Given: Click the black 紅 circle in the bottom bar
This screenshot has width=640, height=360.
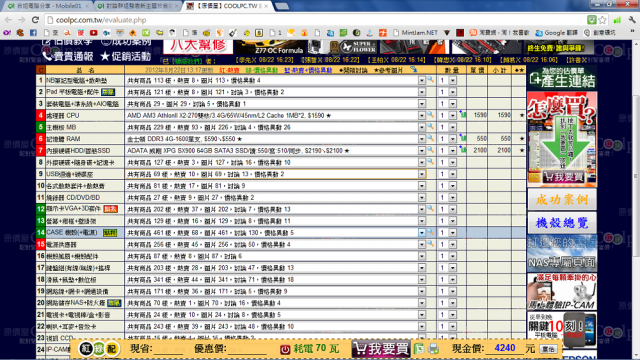Looking at the screenshot, I should coord(86,349).
